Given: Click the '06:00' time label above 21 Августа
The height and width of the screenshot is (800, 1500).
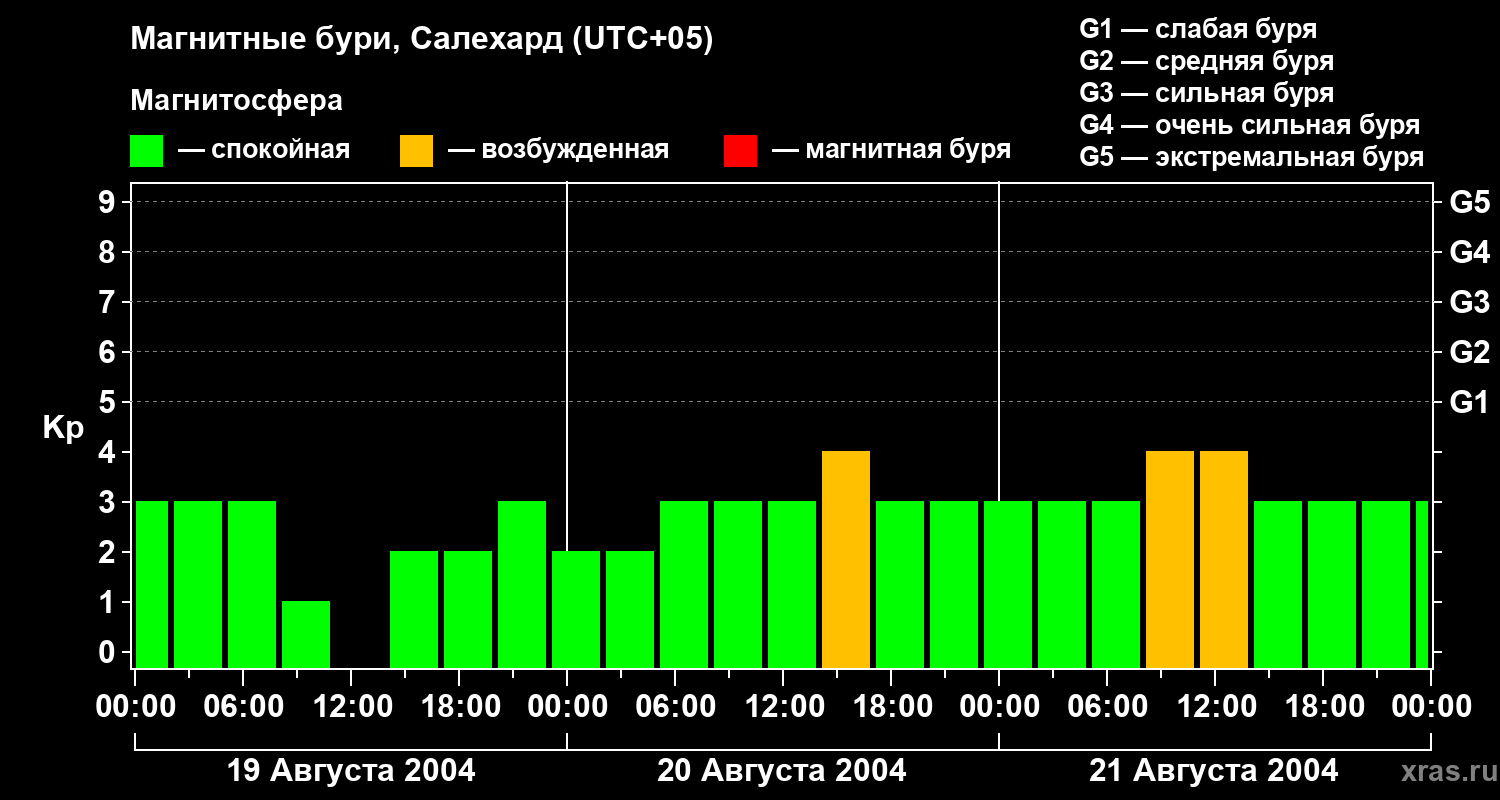Looking at the screenshot, I should (x=1108, y=707).
